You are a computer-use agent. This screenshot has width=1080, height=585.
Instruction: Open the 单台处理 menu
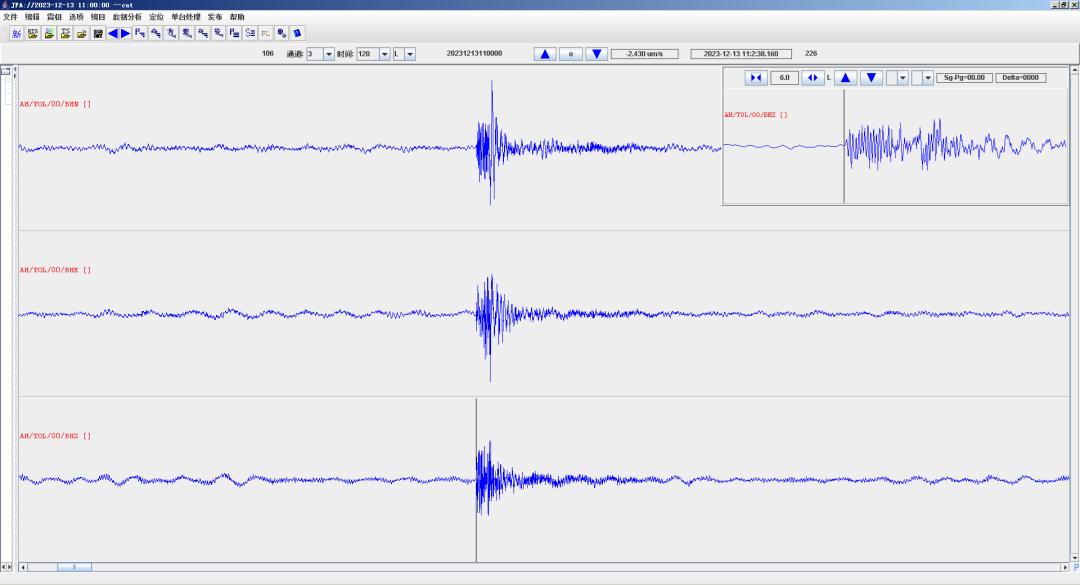[185, 17]
